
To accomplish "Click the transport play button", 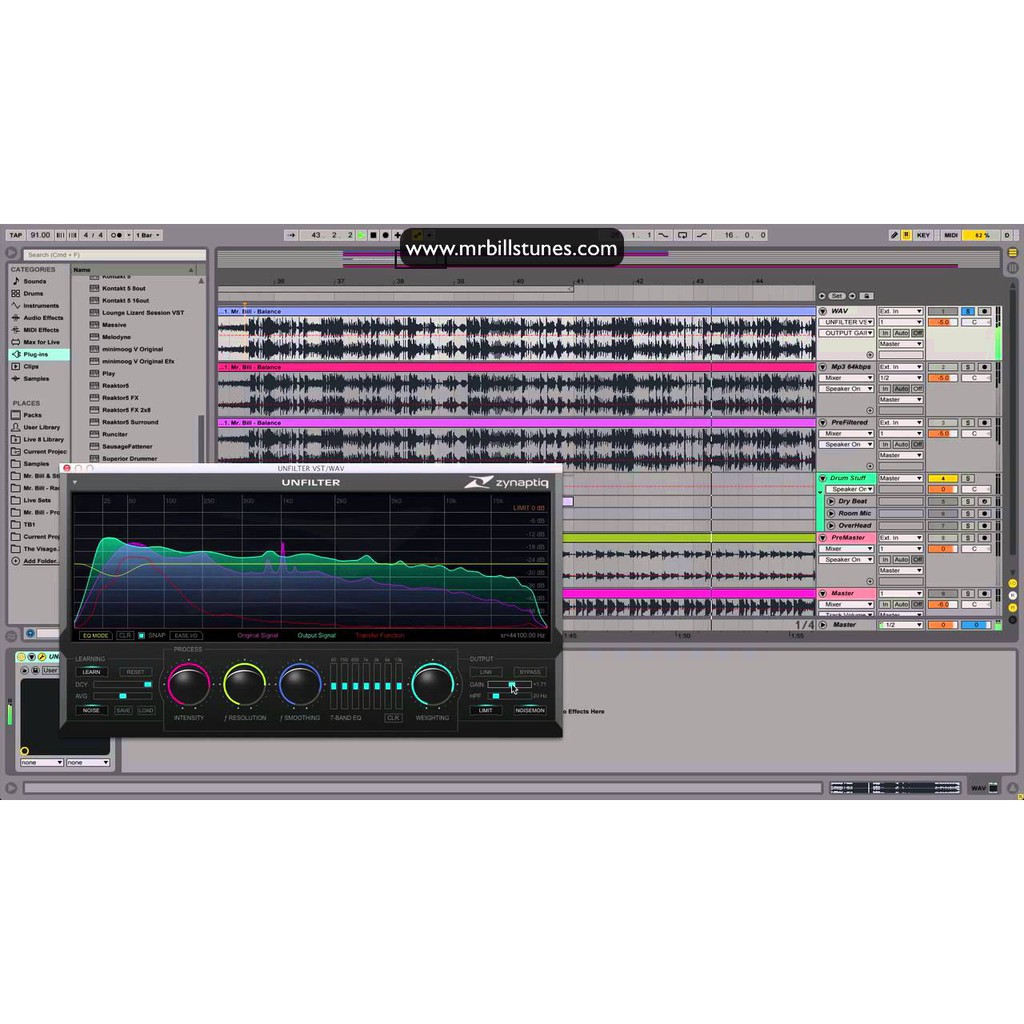I will [x=361, y=235].
